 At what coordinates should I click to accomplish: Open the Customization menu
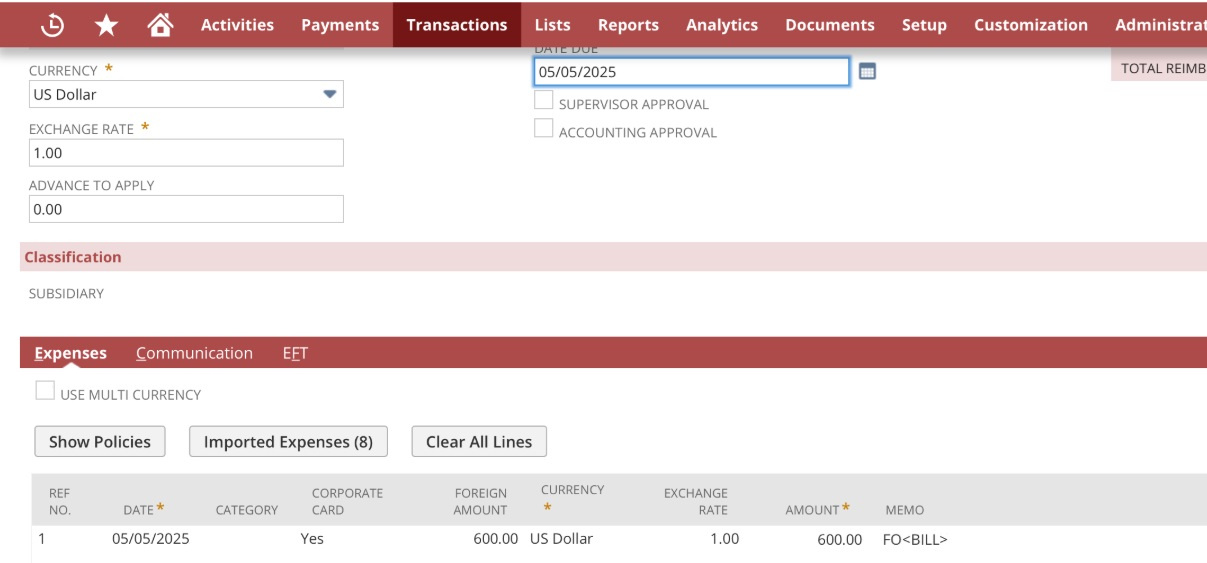click(x=1031, y=25)
